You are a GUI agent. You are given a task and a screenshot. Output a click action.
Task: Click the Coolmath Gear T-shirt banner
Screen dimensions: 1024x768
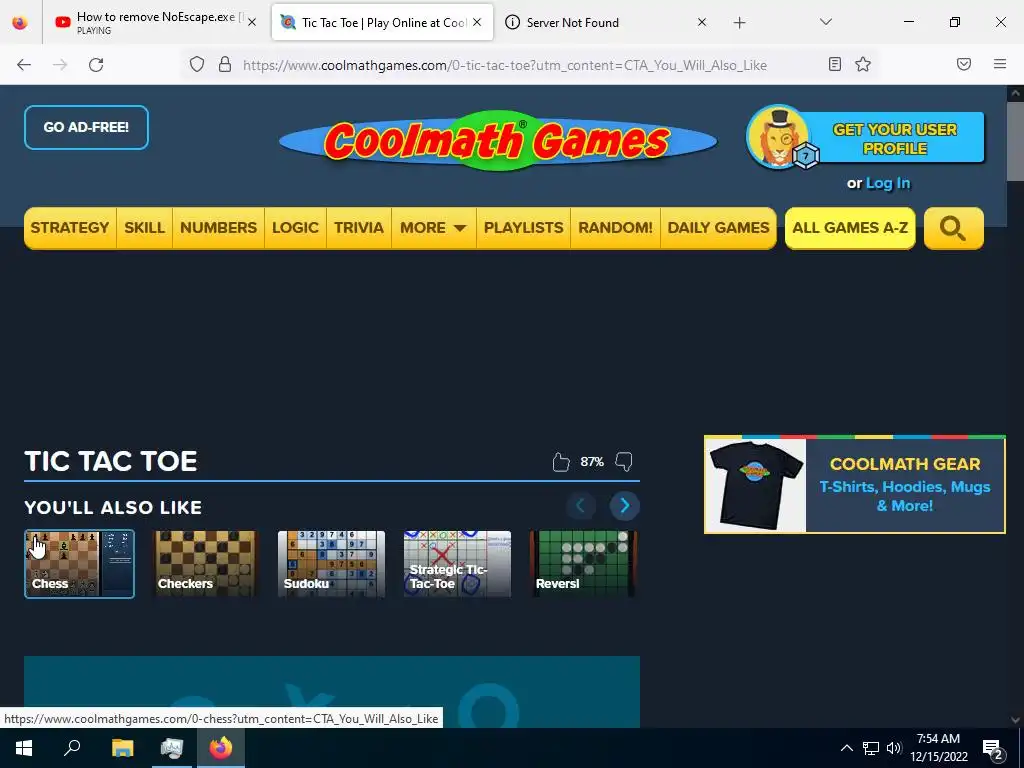[x=854, y=485]
